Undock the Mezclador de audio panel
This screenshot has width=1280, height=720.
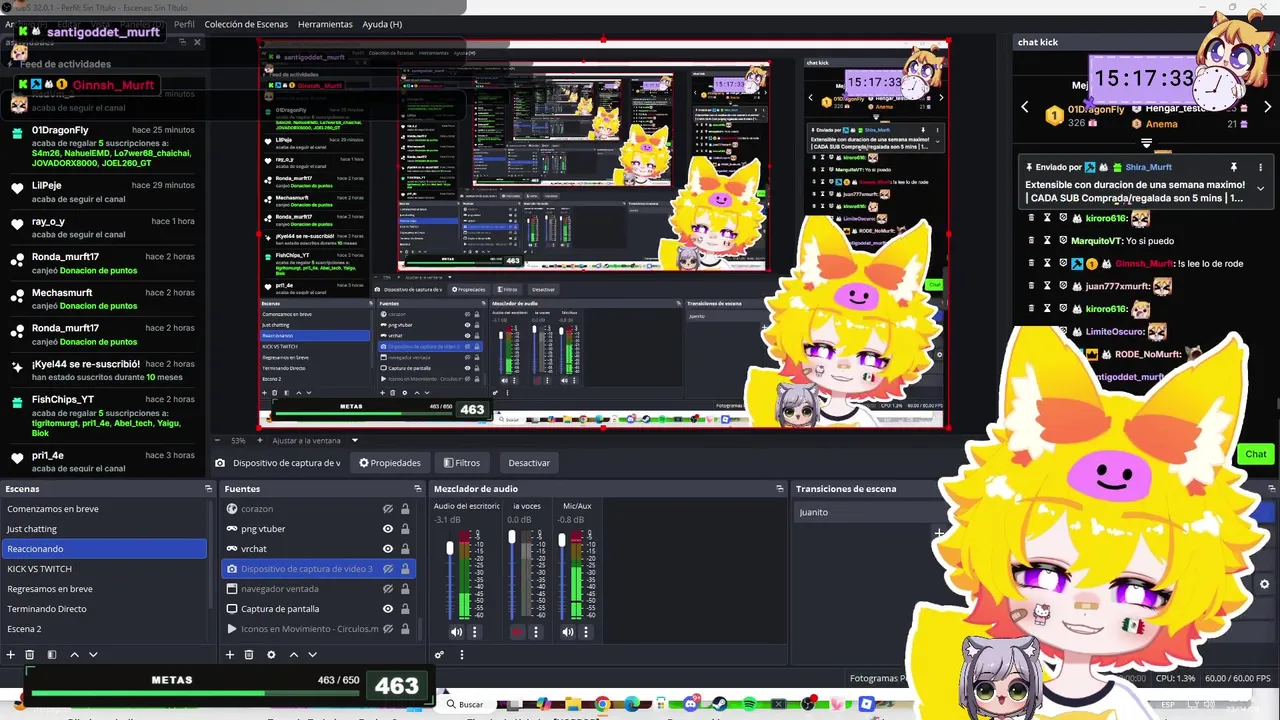pyautogui.click(x=779, y=489)
